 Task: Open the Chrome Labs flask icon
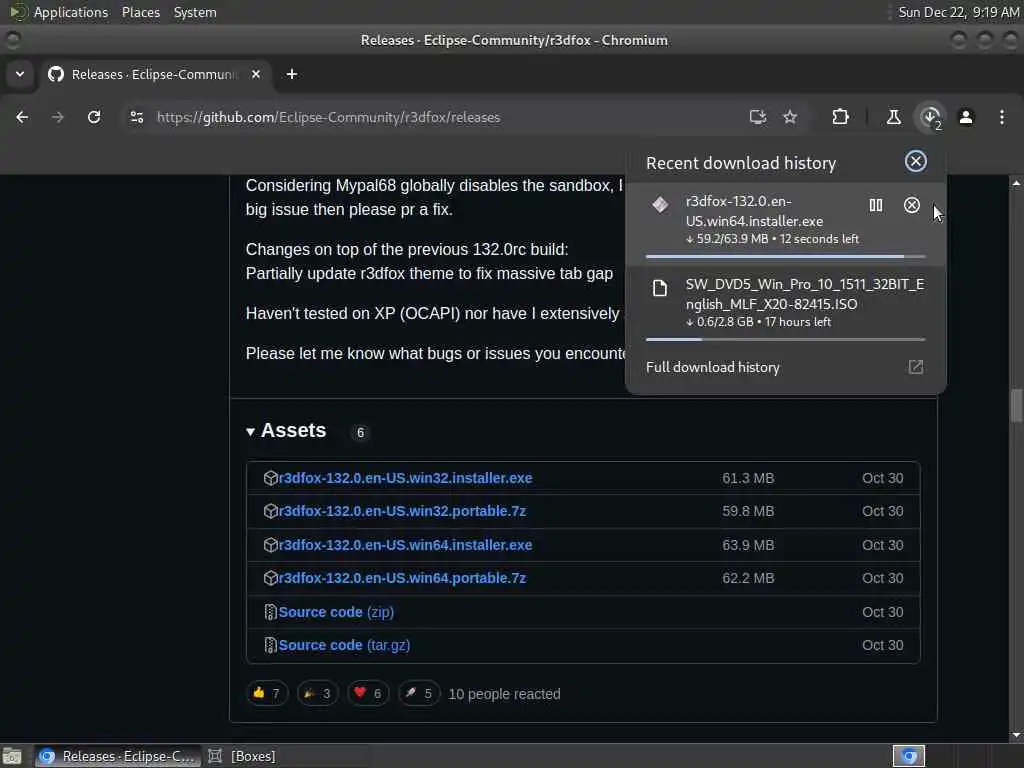click(893, 117)
